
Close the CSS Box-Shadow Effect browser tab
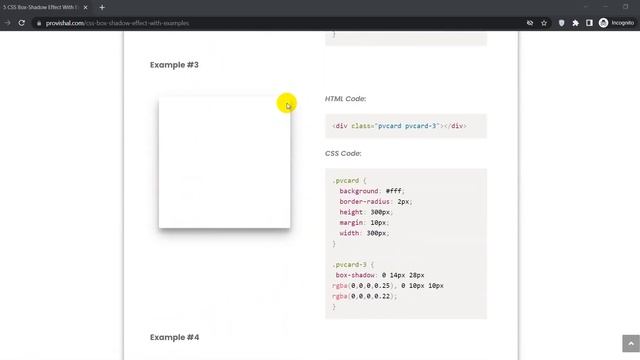pyautogui.click(x=85, y=7)
